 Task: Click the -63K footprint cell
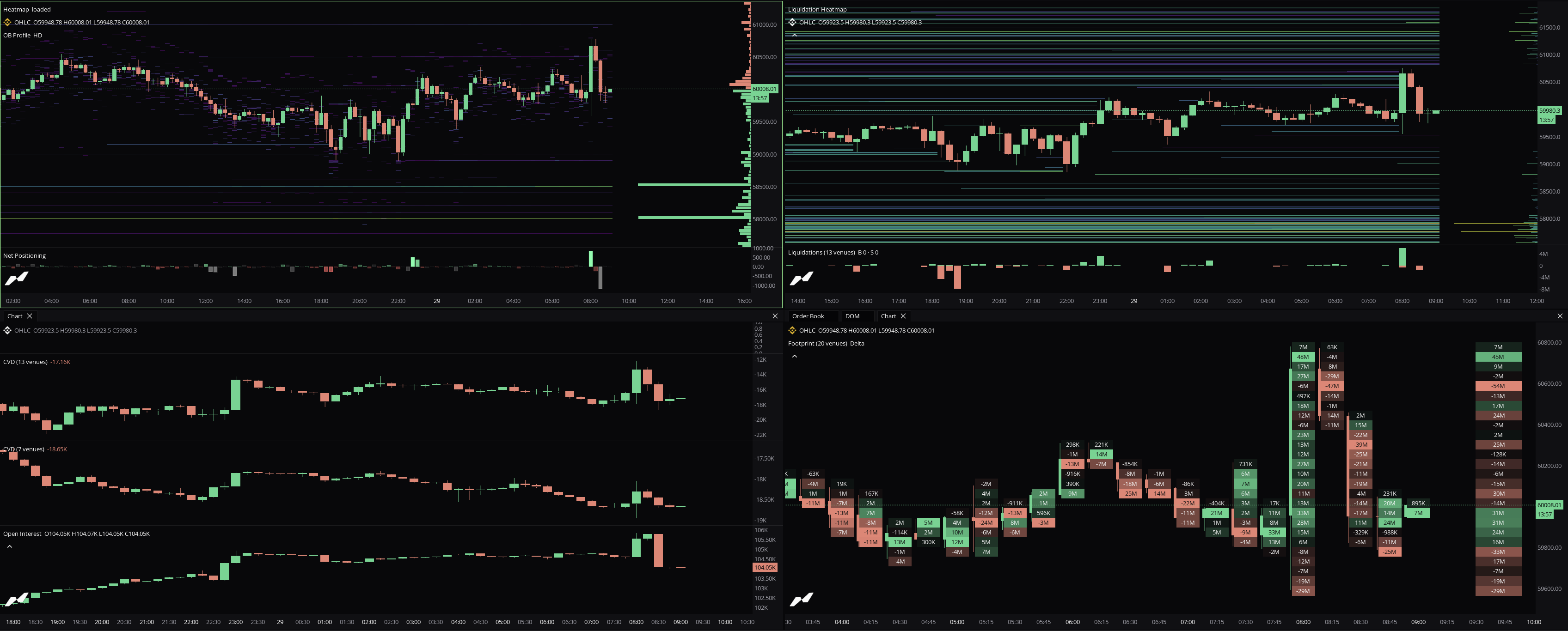(x=813, y=474)
